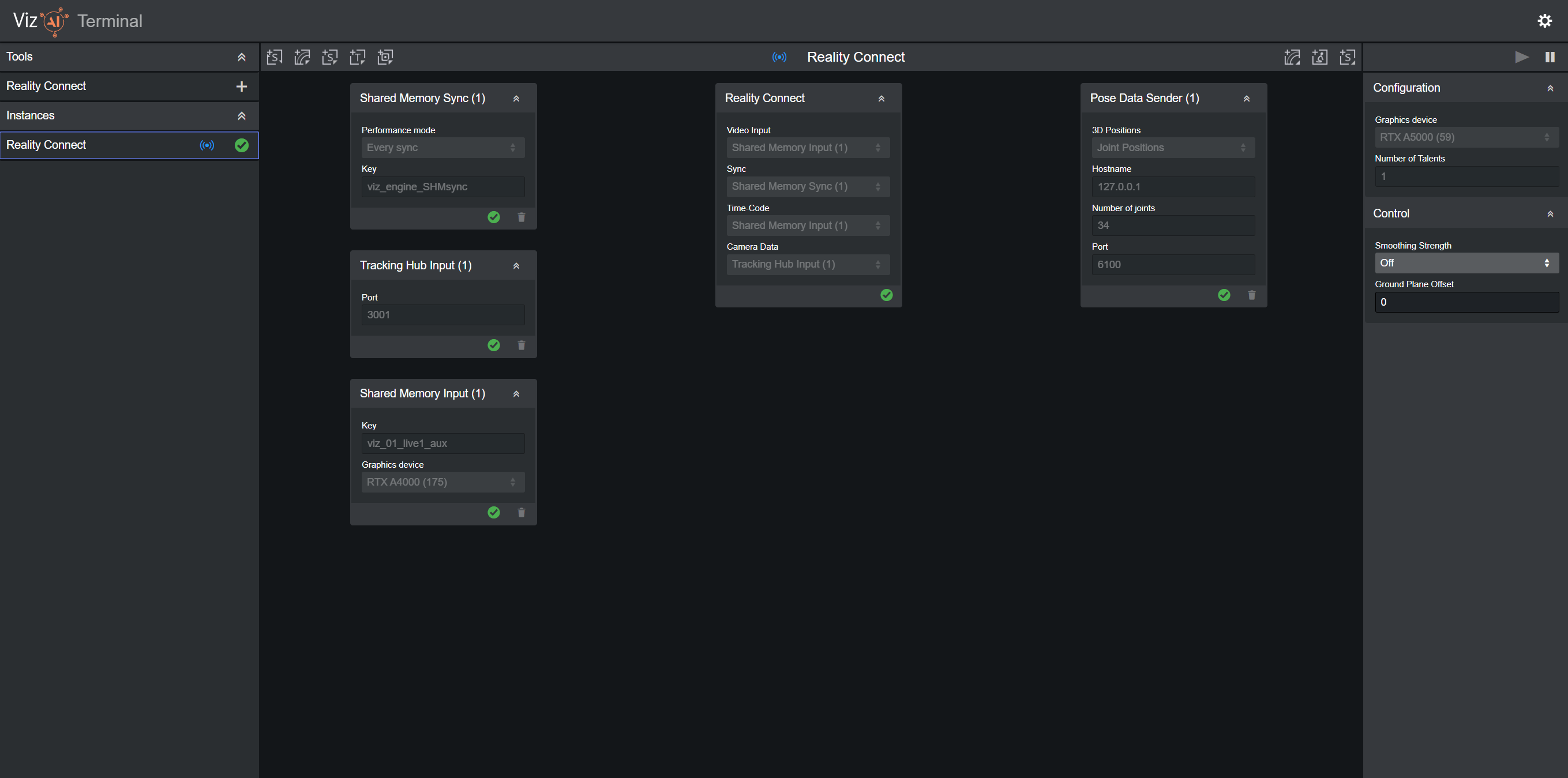Collapse the Configuration section
1568x778 pixels.
1550,88
